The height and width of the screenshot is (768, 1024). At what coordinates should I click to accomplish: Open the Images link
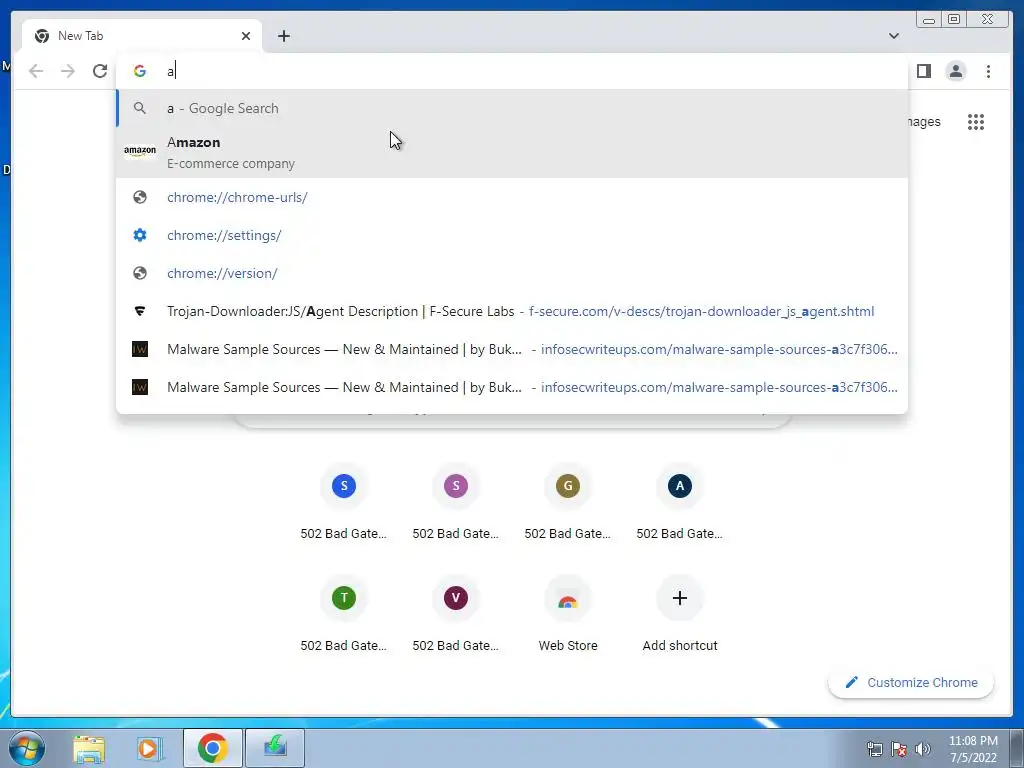click(923, 121)
